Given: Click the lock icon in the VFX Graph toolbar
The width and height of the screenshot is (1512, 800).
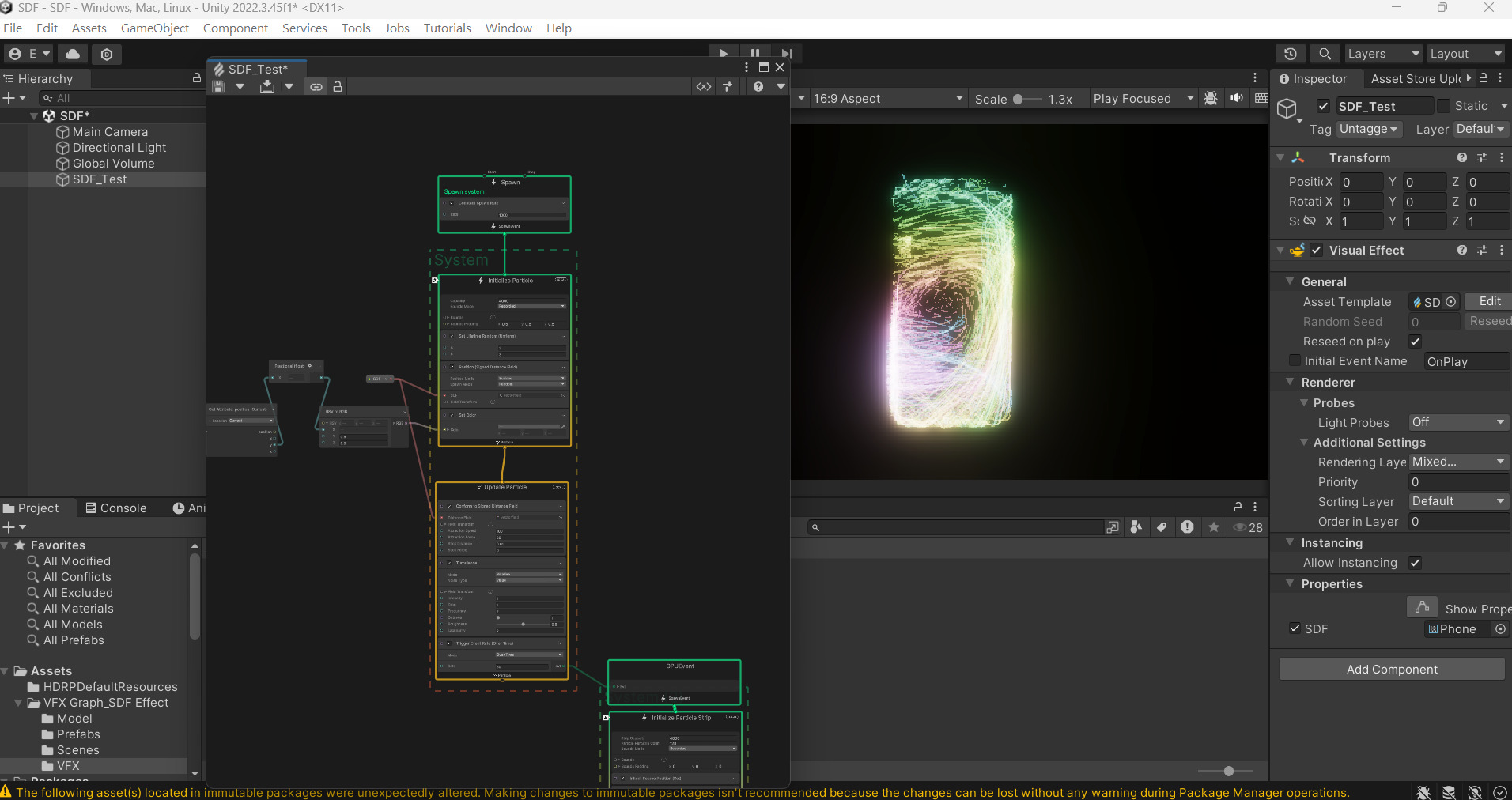Looking at the screenshot, I should 338,87.
